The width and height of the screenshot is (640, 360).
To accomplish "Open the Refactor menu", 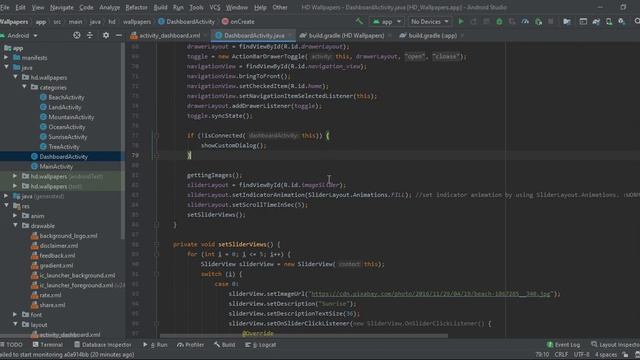I will pyautogui.click(x=136, y=7).
